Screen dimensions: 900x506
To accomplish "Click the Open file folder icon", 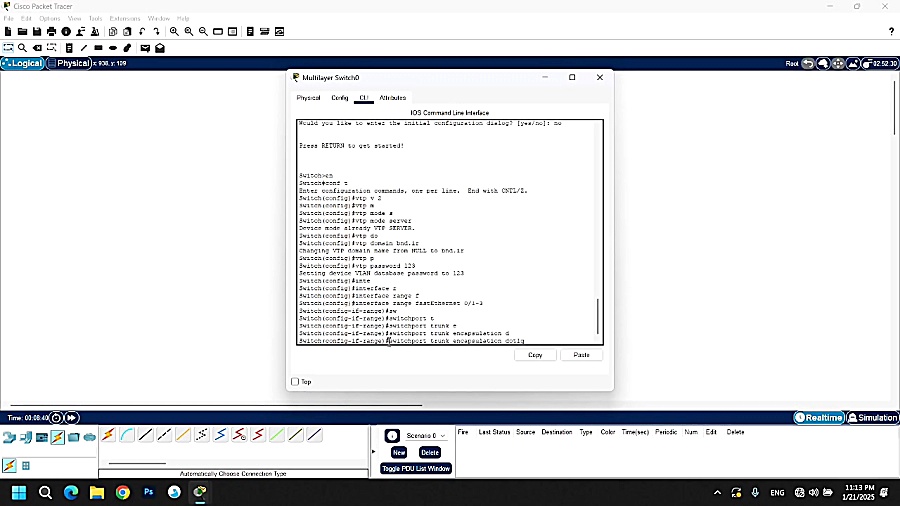I will pos(22,32).
